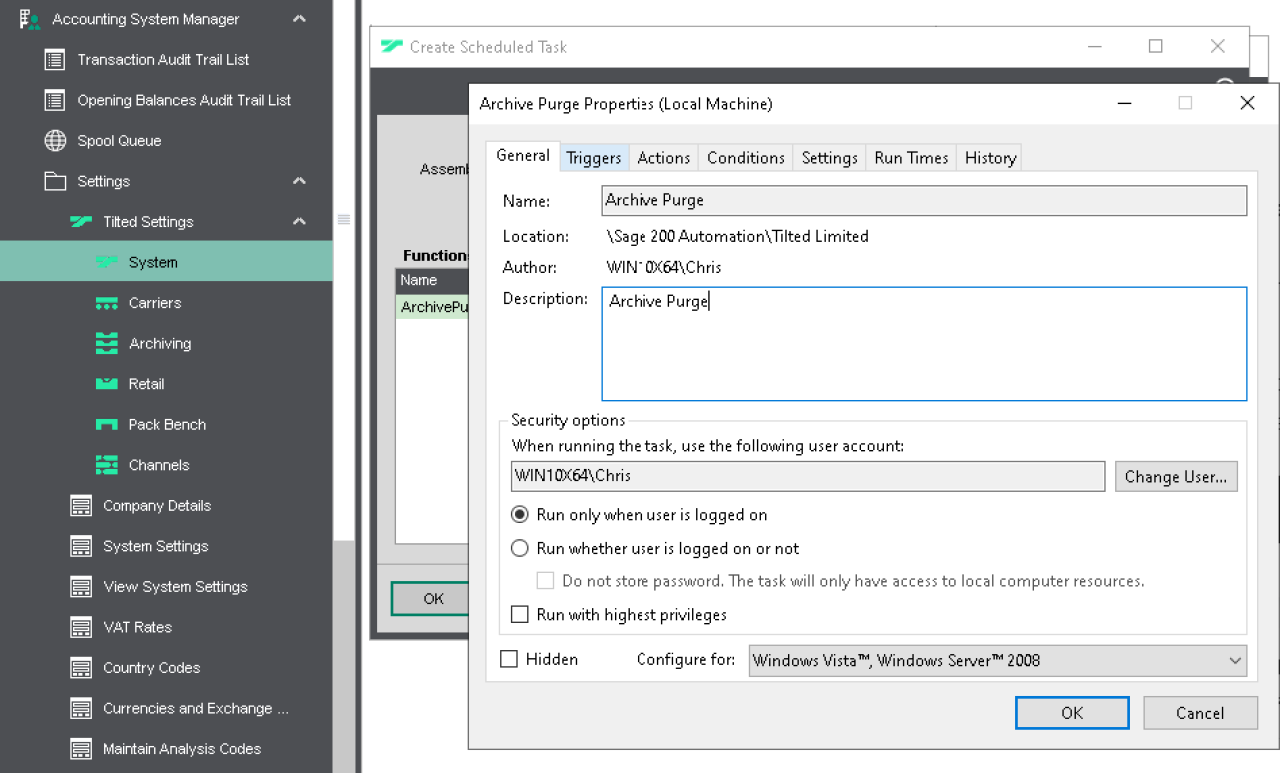Click the Change User... button
Viewport: 1280px width, 773px height.
(x=1176, y=477)
